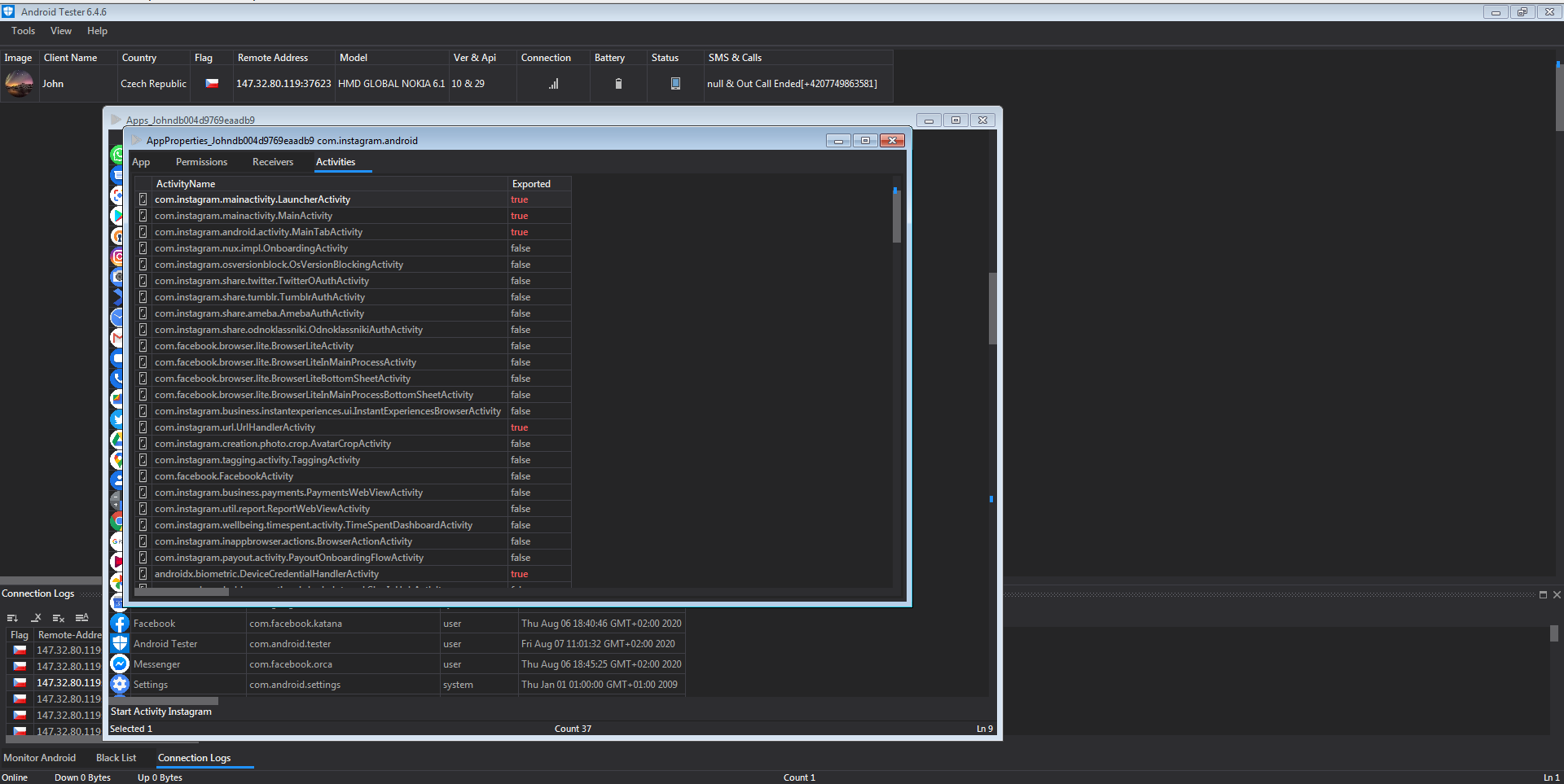The height and width of the screenshot is (784, 1564).
Task: Click the phone icon beside LauncherActivity row
Action: coord(143,199)
